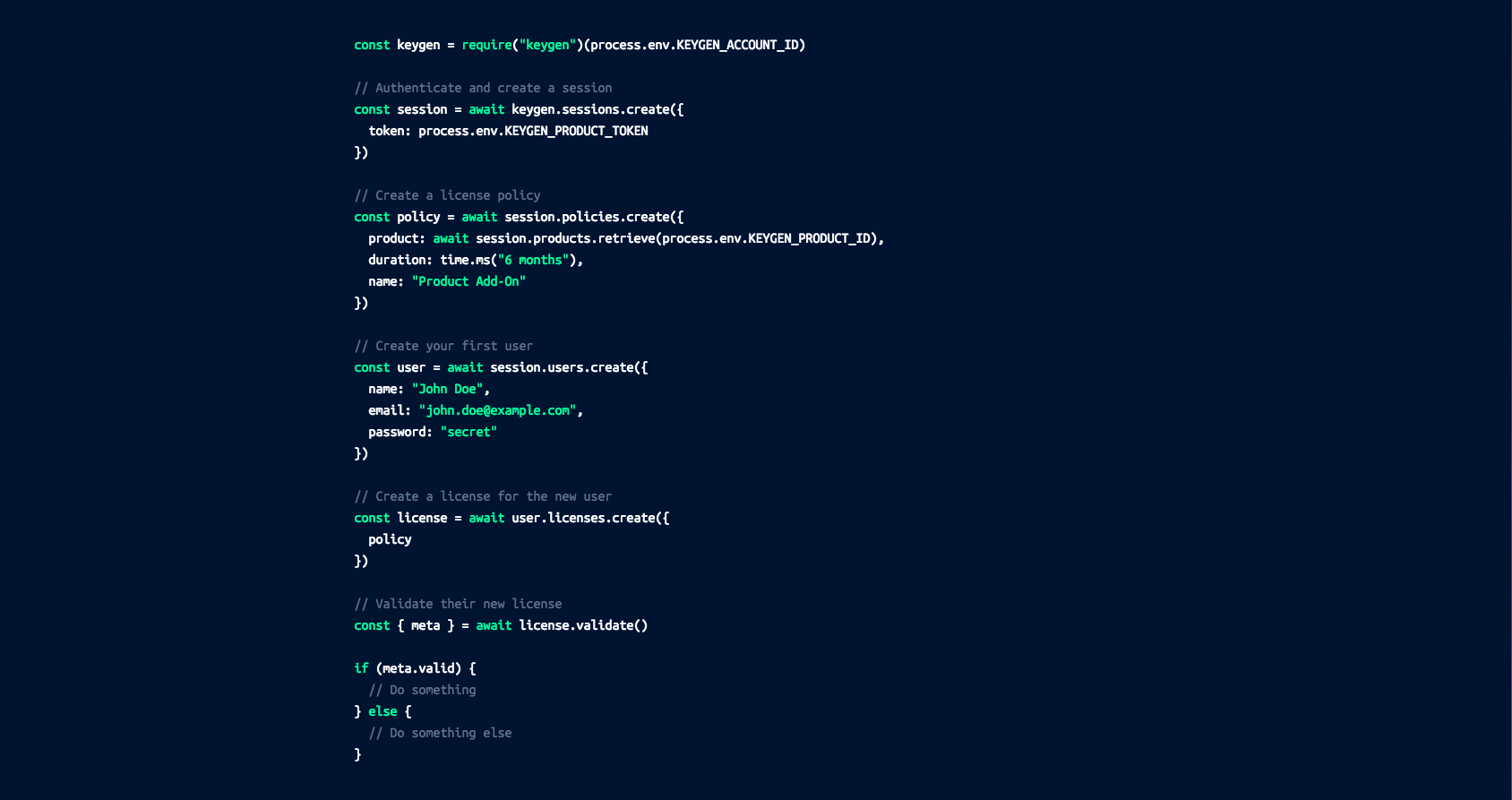This screenshot has width=1512, height=800.
Task: Click the standalone 'policy' line
Action: (x=390, y=539)
